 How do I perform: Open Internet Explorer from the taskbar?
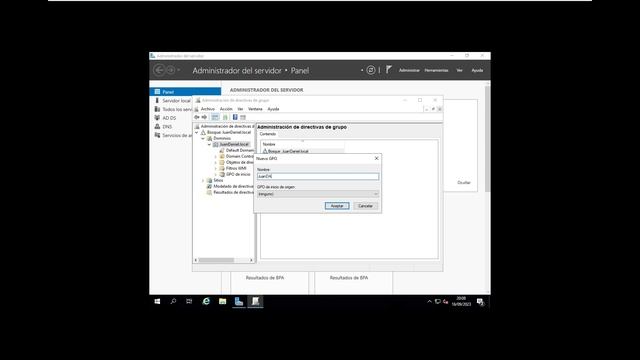[x=206, y=302]
